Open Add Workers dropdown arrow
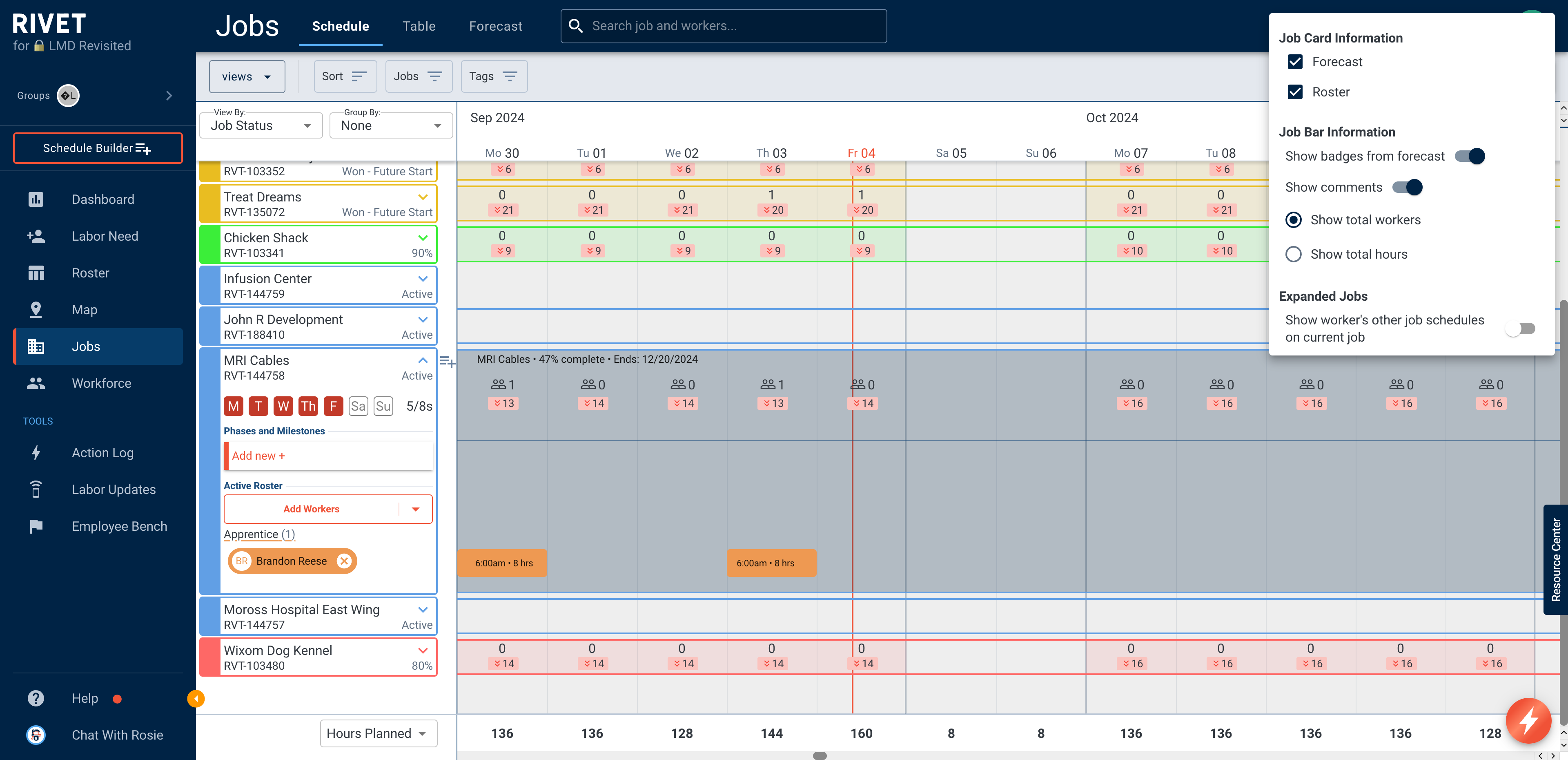 pos(416,509)
